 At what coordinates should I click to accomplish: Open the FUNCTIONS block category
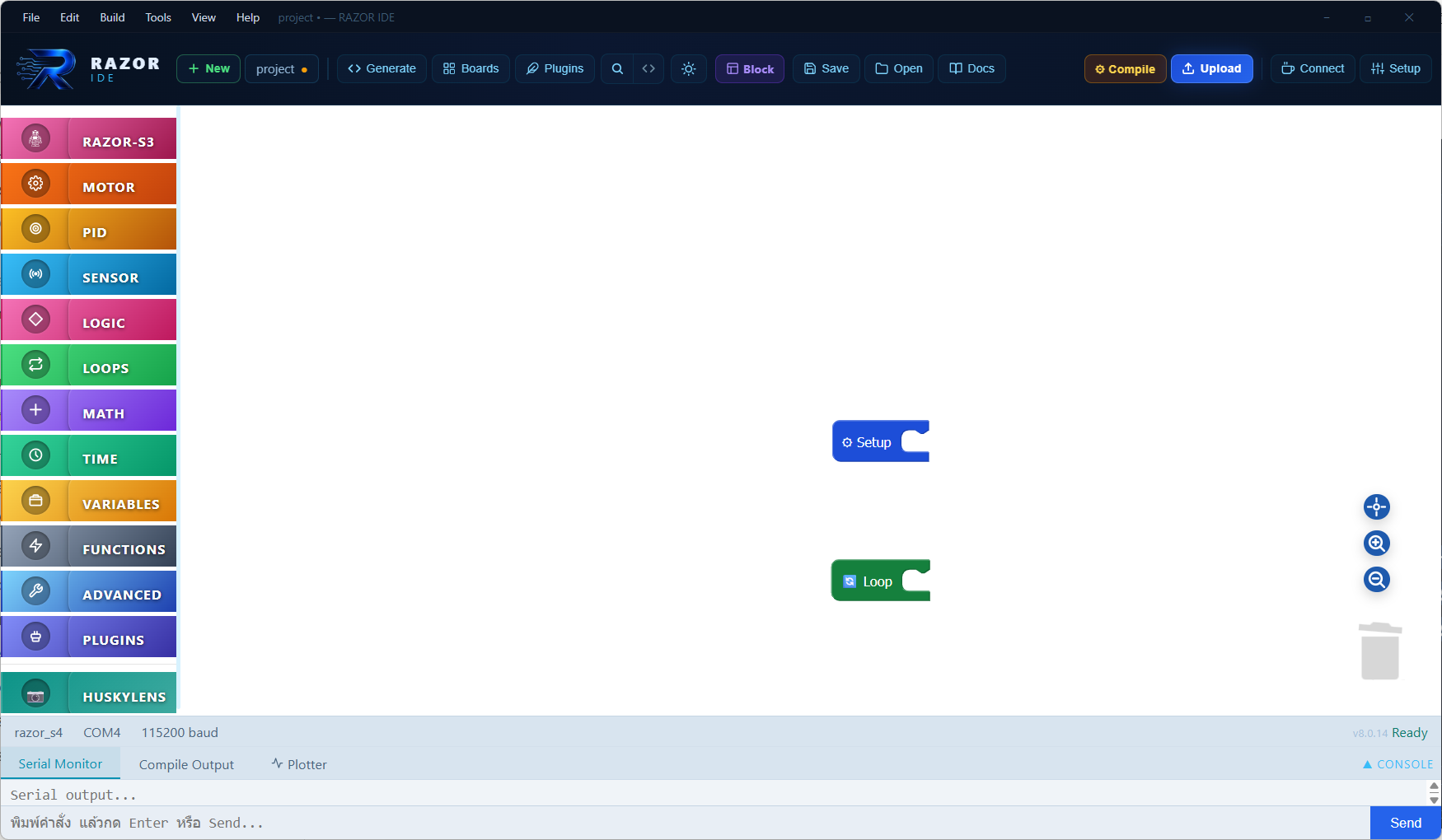pyautogui.click(x=89, y=546)
